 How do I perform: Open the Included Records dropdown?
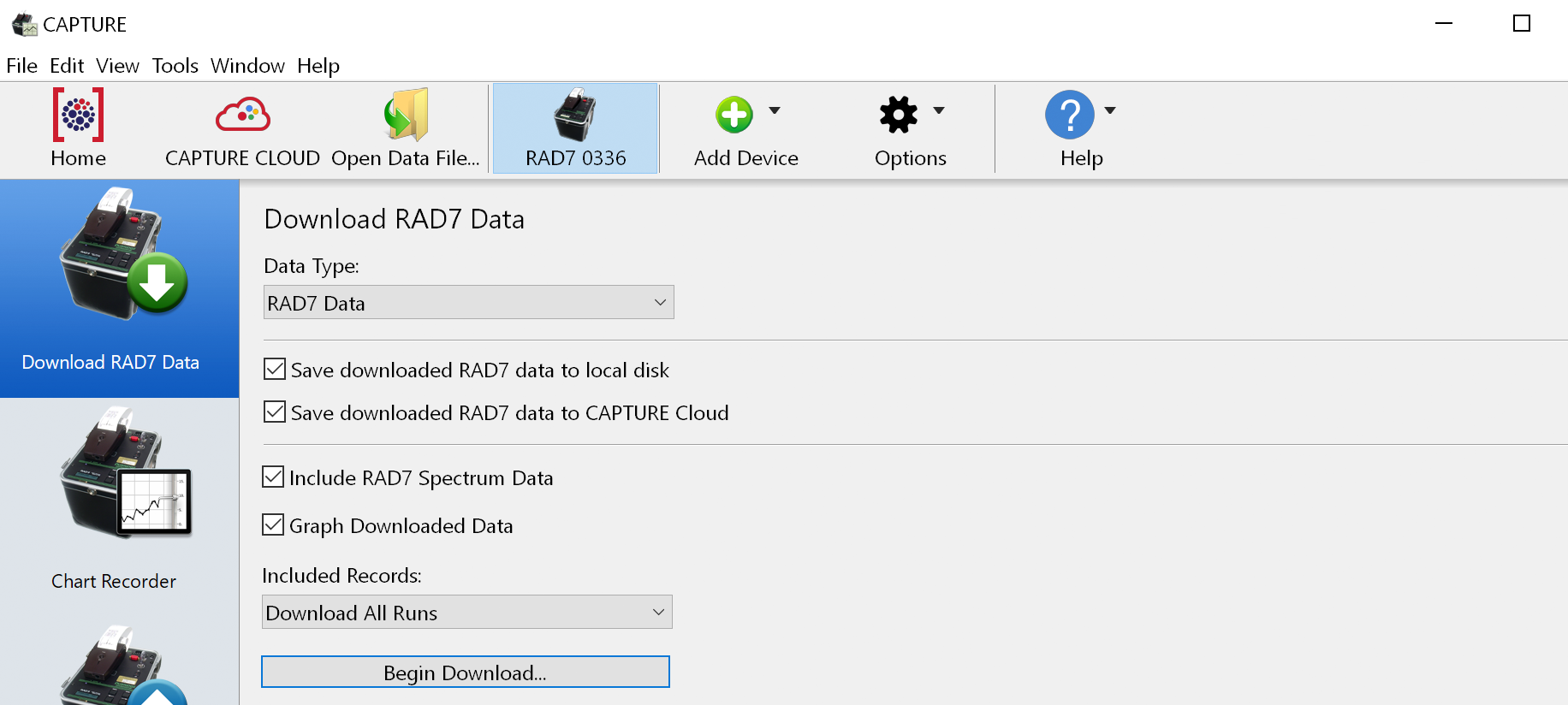[466, 613]
